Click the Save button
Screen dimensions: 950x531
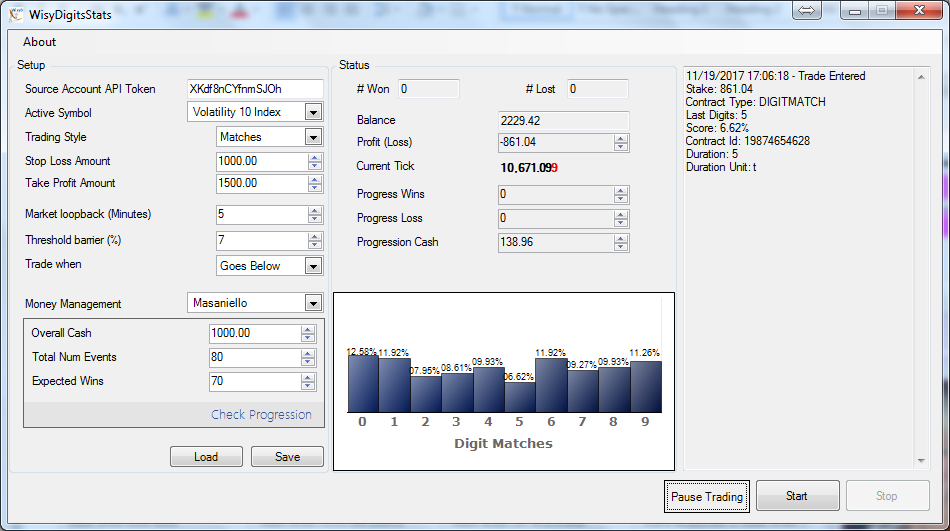pyautogui.click(x=287, y=457)
